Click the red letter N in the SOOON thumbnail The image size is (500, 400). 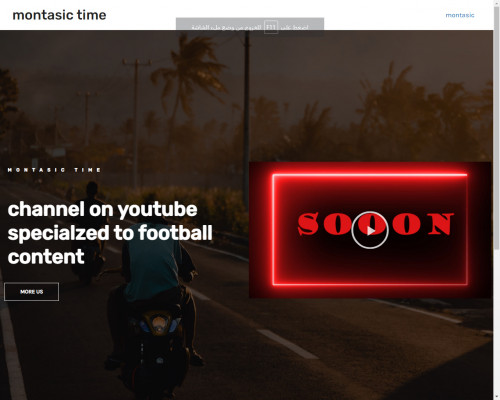coord(440,224)
